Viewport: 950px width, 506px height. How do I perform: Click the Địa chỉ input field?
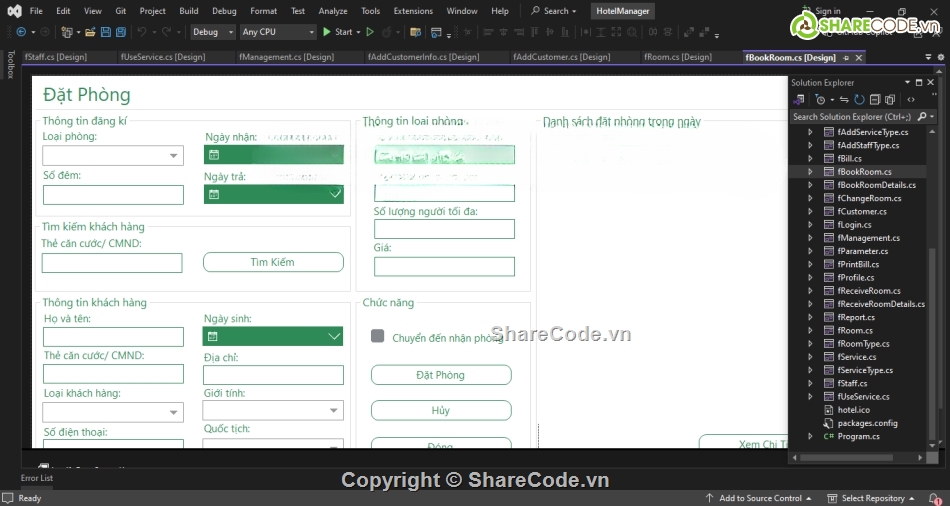pyautogui.click(x=273, y=375)
